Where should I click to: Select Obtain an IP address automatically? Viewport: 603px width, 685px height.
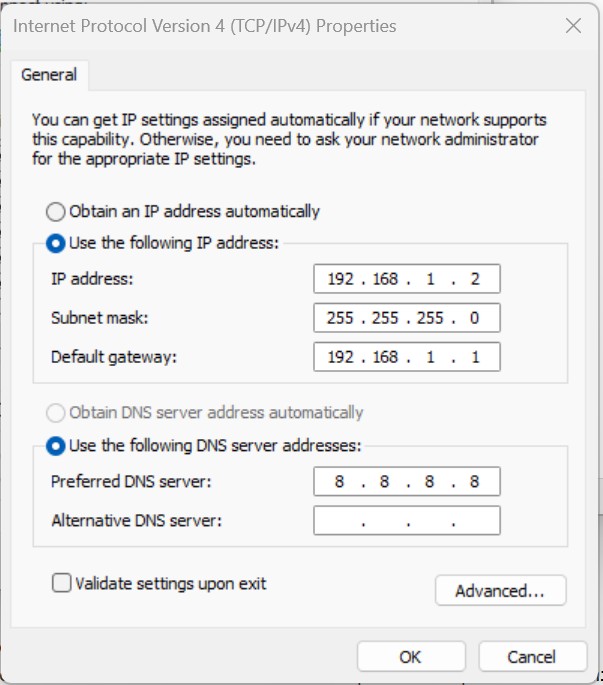click(55, 212)
